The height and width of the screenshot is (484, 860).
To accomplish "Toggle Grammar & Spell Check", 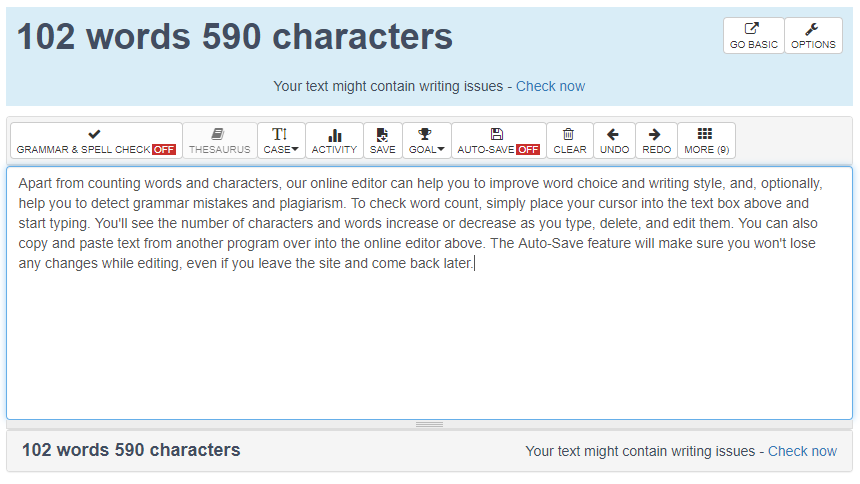I will 96,140.
